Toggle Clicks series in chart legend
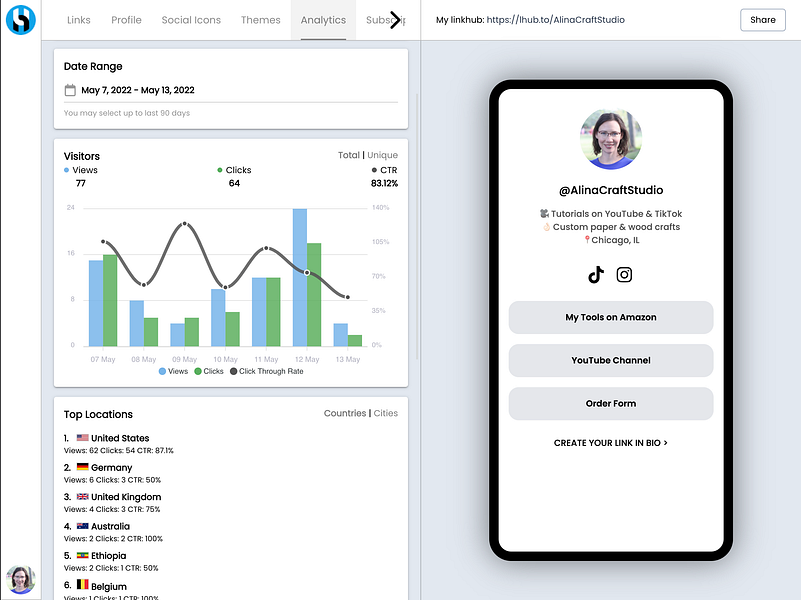The width and height of the screenshot is (801, 600). click(209, 371)
